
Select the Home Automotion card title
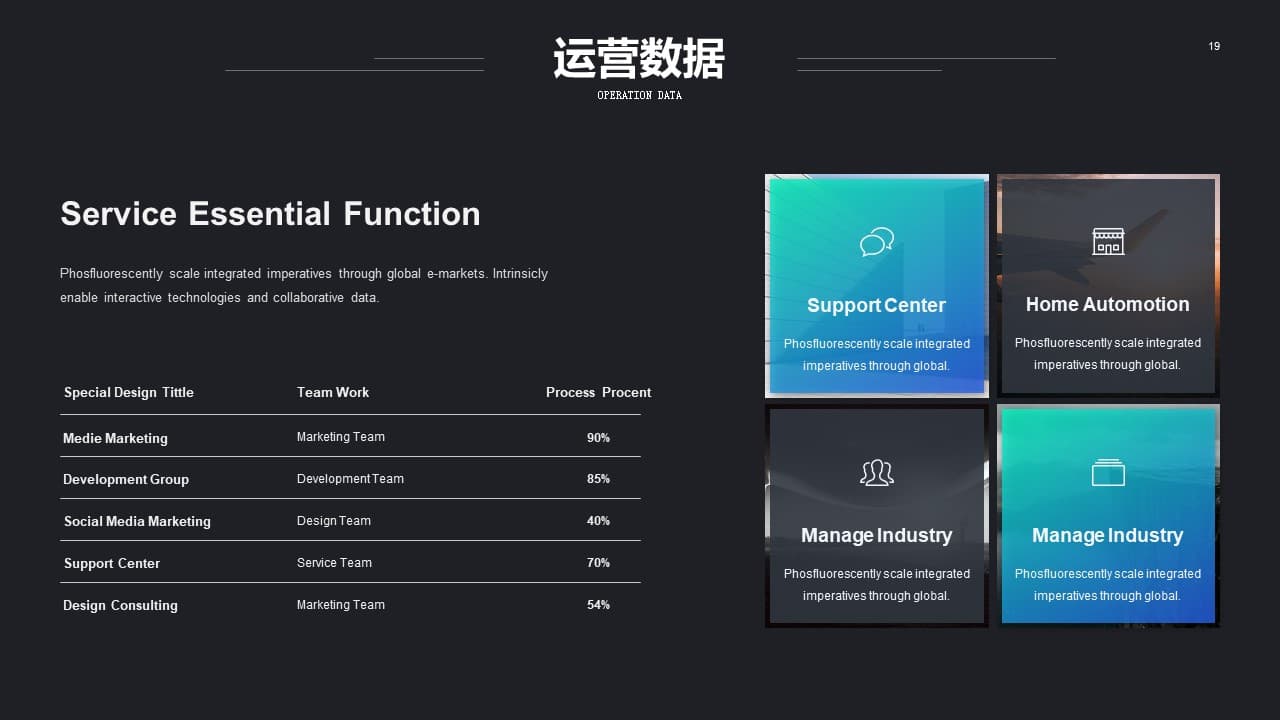(x=1108, y=304)
